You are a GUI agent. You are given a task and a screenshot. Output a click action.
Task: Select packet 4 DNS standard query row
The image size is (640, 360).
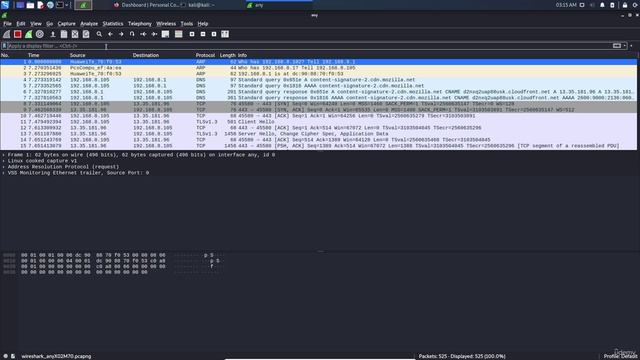pos(318,80)
